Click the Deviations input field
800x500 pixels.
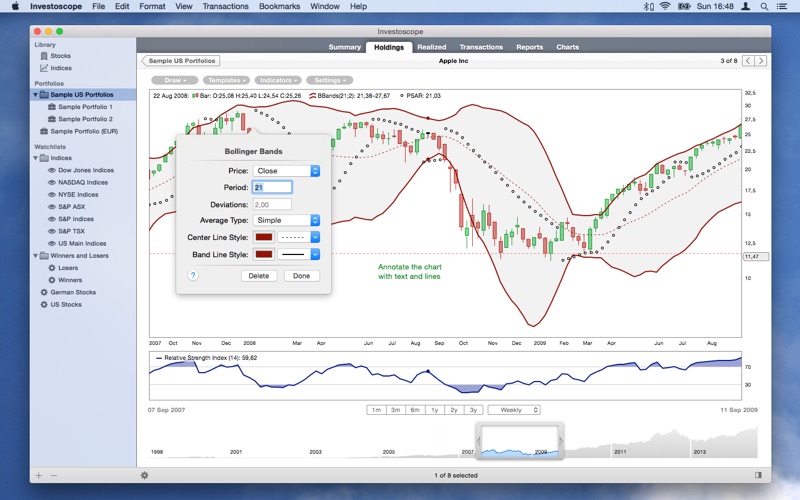(272, 205)
